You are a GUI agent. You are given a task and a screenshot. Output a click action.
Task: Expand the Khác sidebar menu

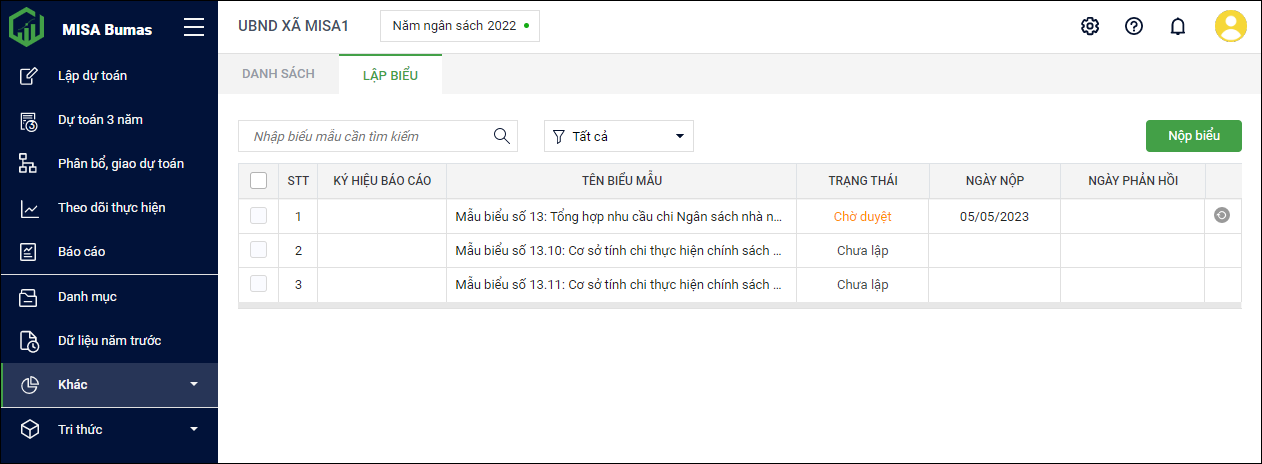[110, 385]
